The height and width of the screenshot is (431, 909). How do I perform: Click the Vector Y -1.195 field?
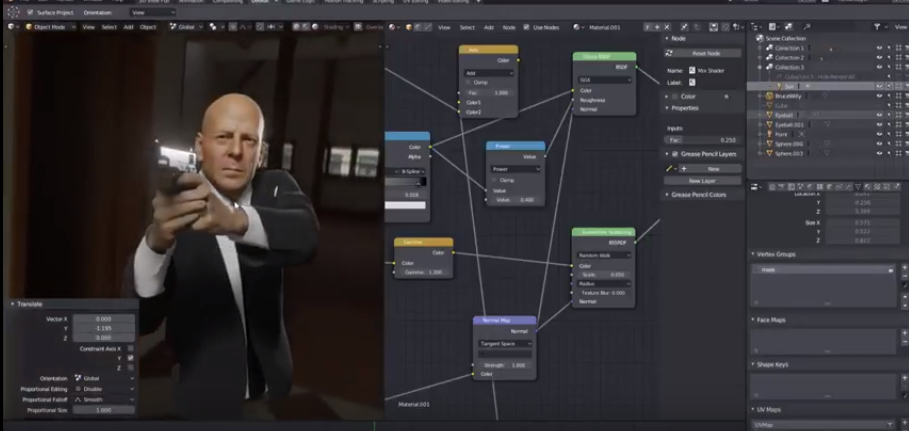[x=104, y=328]
